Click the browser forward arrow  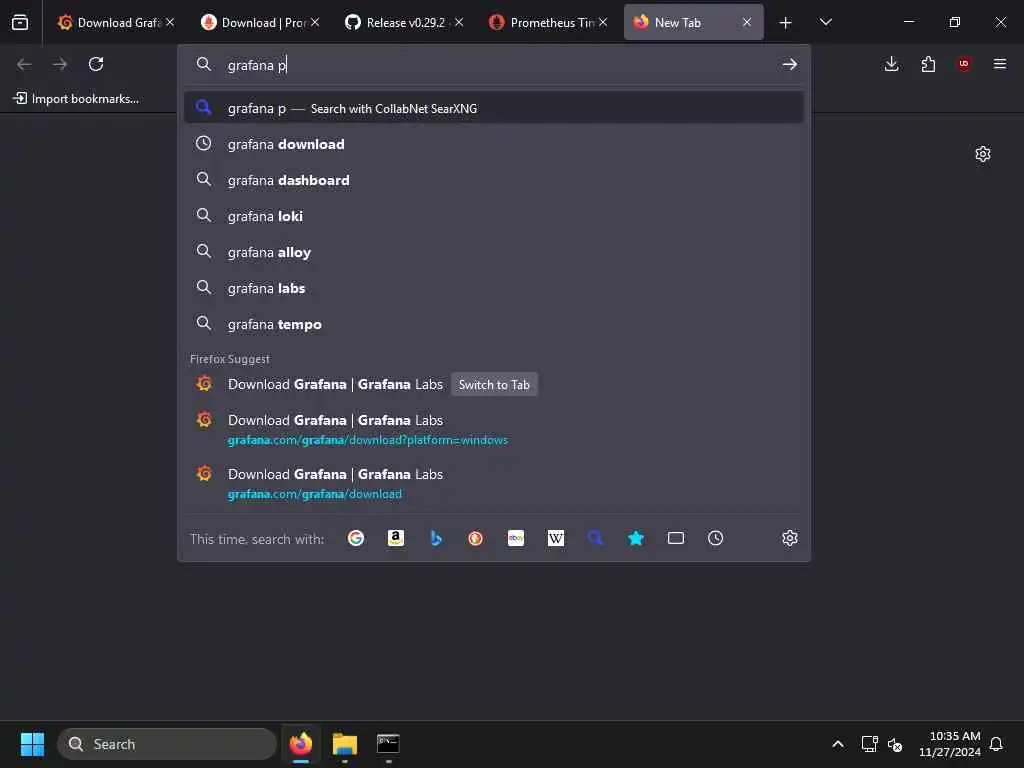(x=60, y=64)
